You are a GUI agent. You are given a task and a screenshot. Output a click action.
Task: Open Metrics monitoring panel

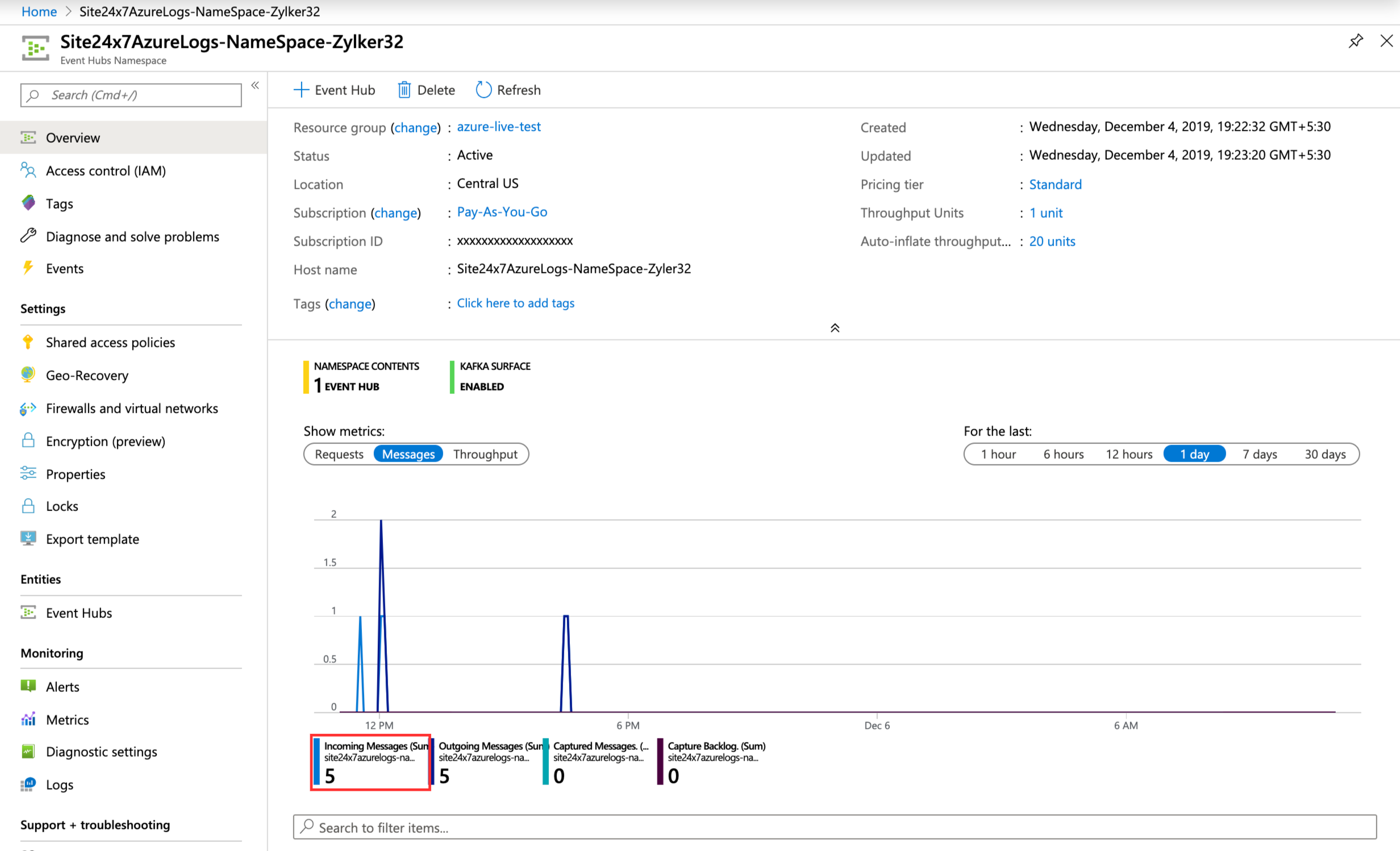(67, 719)
